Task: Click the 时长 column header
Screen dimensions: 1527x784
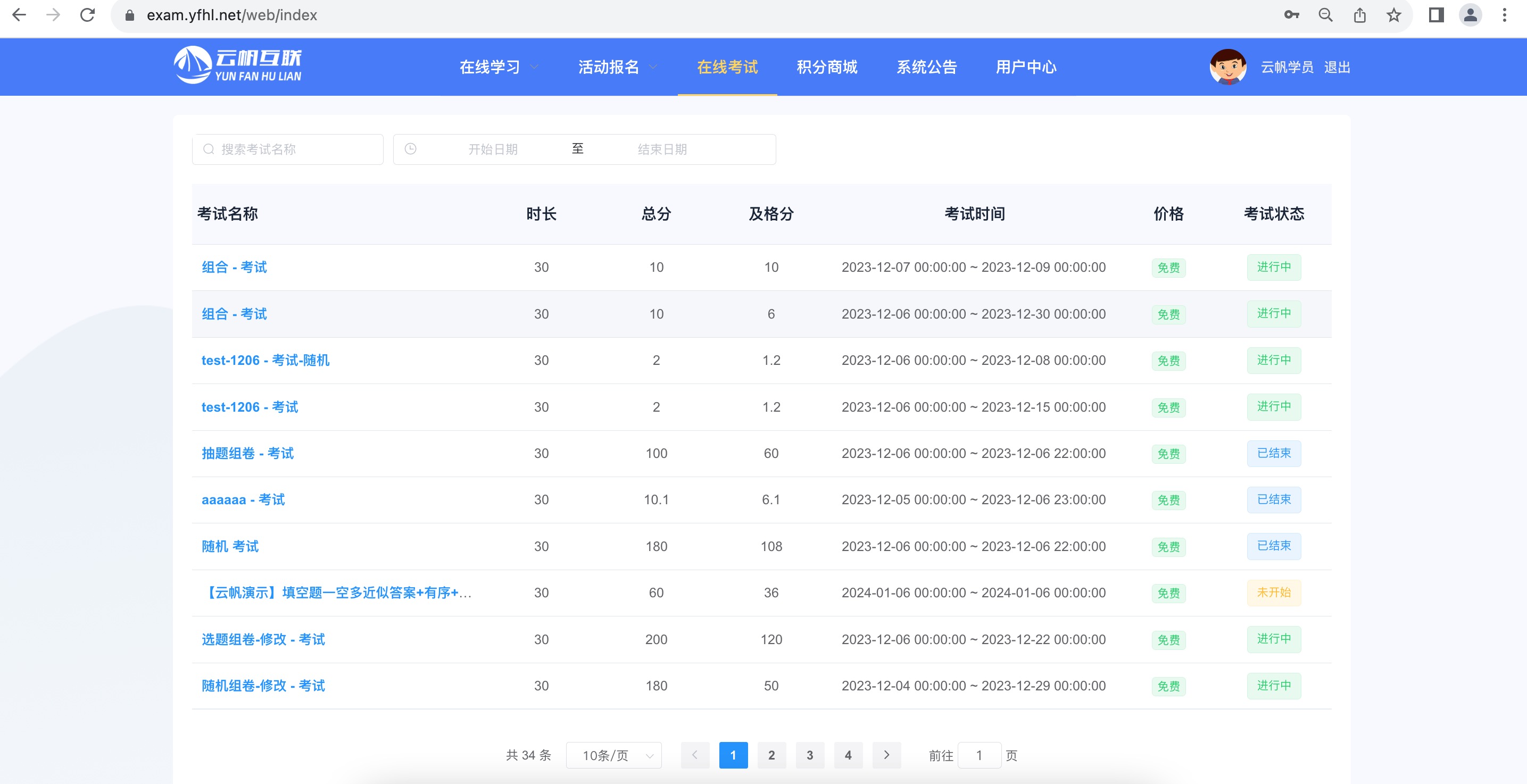Action: [541, 214]
